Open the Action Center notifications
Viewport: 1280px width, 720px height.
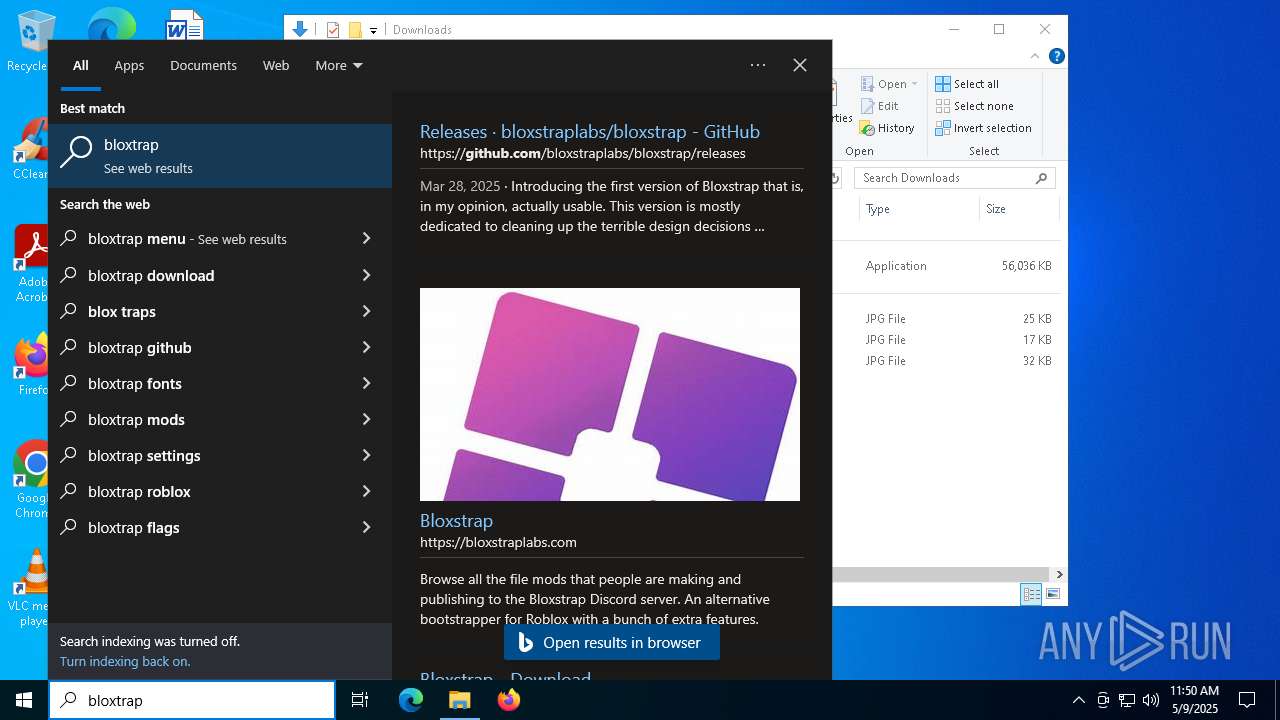[x=1247, y=700]
